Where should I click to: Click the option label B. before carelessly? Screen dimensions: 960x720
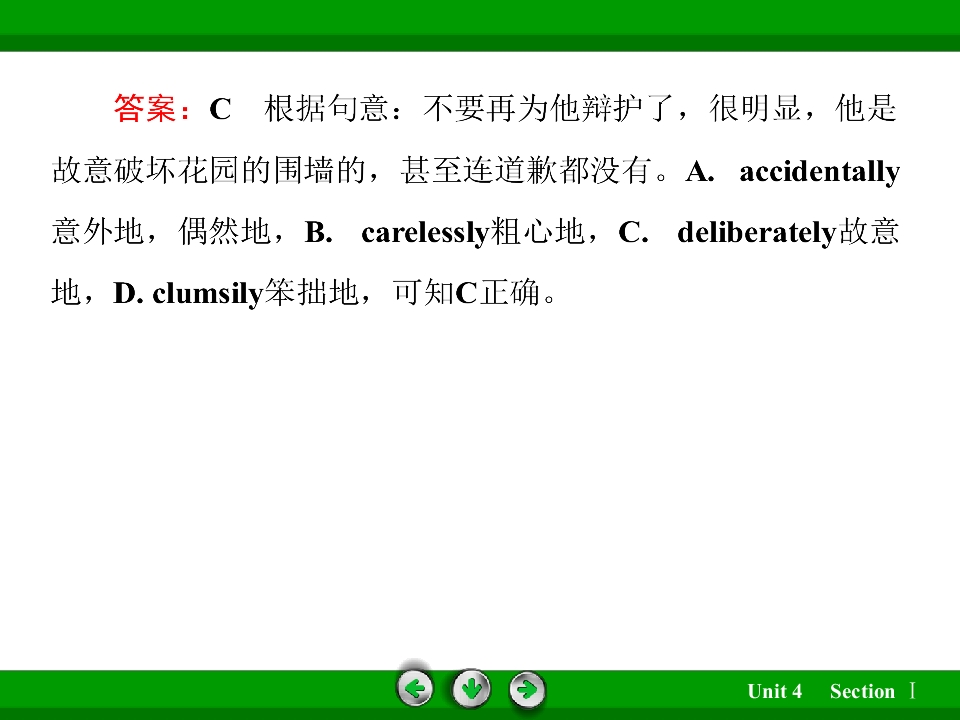(318, 233)
